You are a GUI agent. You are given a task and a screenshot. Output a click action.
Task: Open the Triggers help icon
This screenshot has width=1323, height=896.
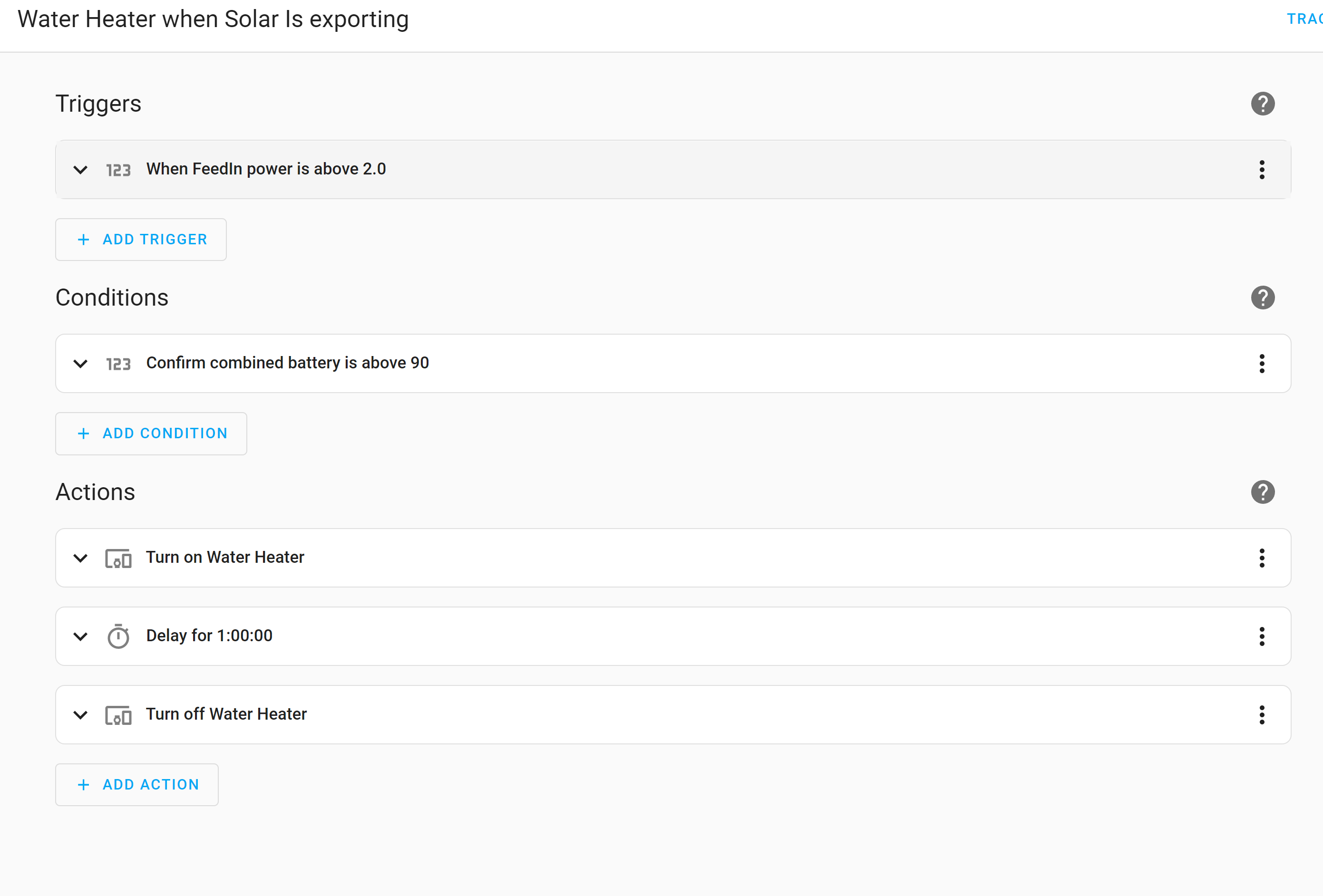pyautogui.click(x=1262, y=104)
